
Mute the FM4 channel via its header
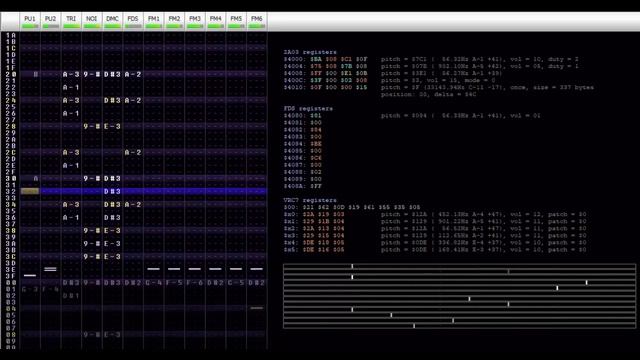pyautogui.click(x=216, y=22)
